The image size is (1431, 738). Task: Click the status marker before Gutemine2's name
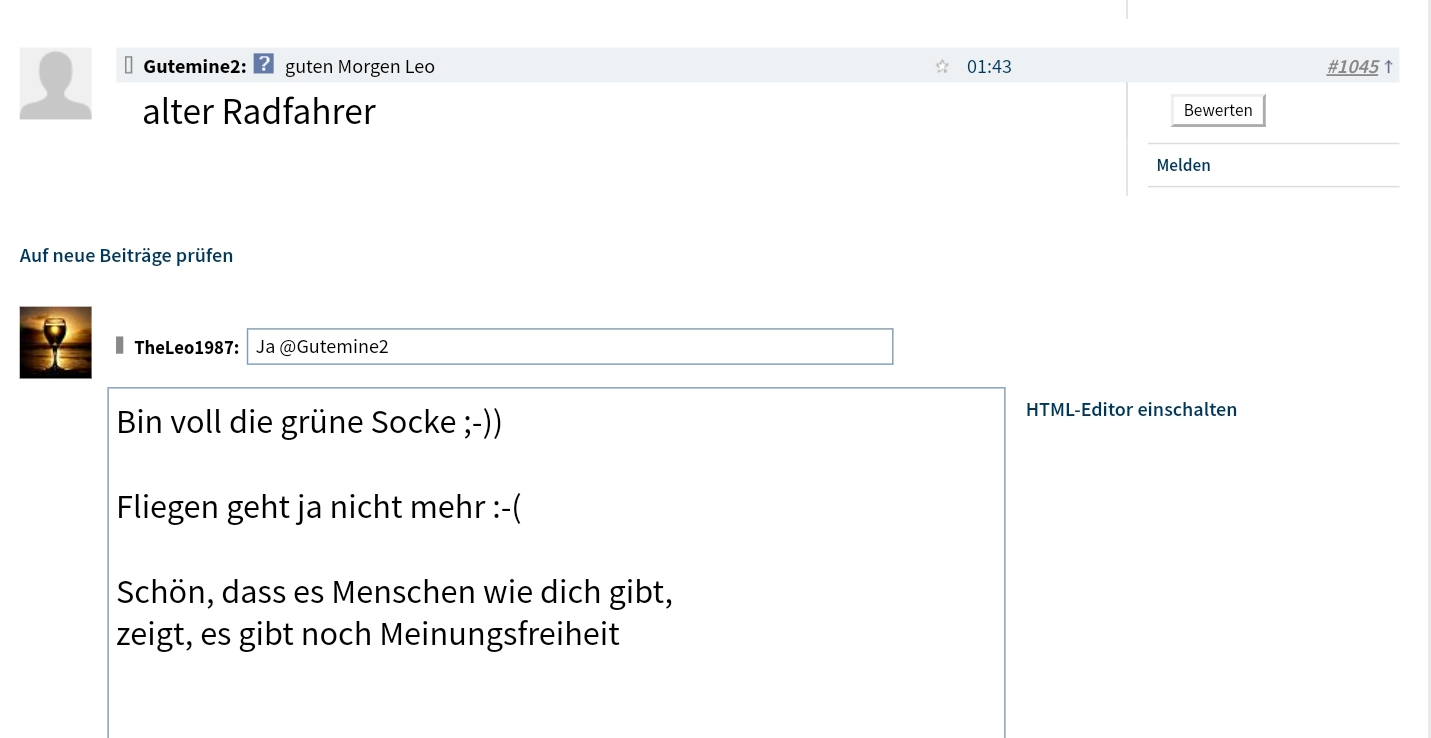coord(129,66)
